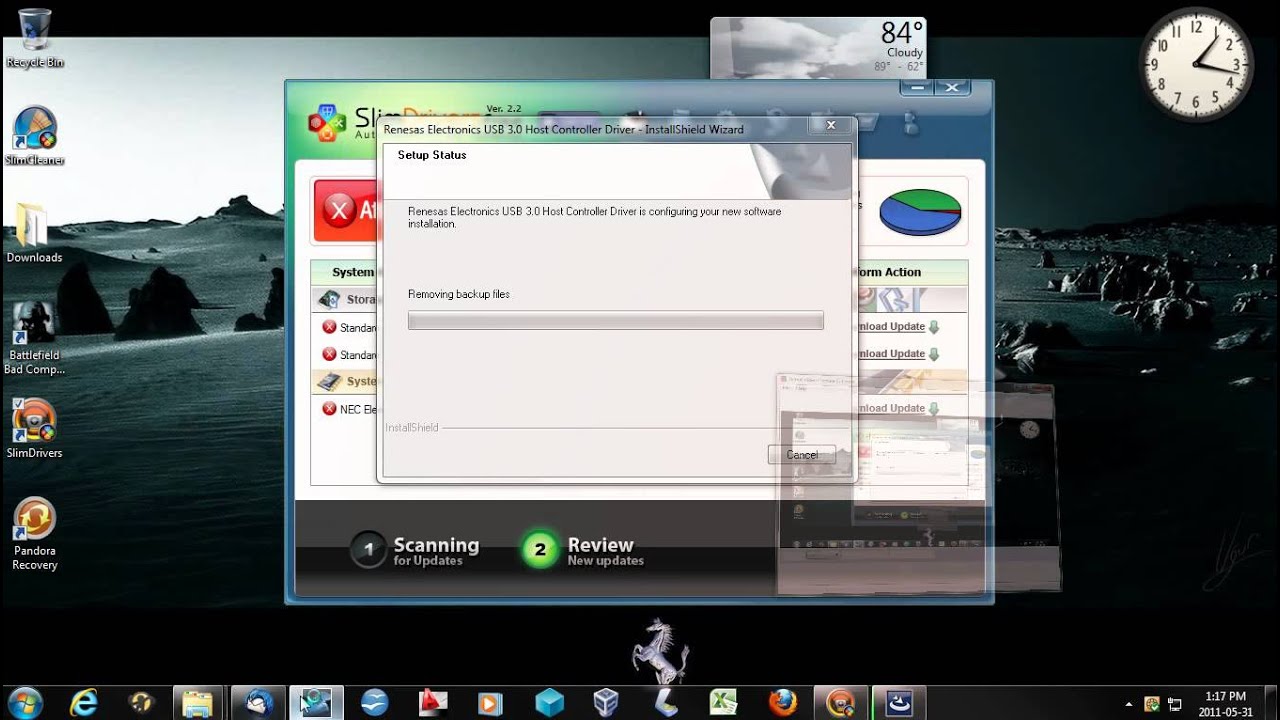Screen dimensions: 1280x720
Task: Open the Windows Start menu
Action: click(x=25, y=702)
